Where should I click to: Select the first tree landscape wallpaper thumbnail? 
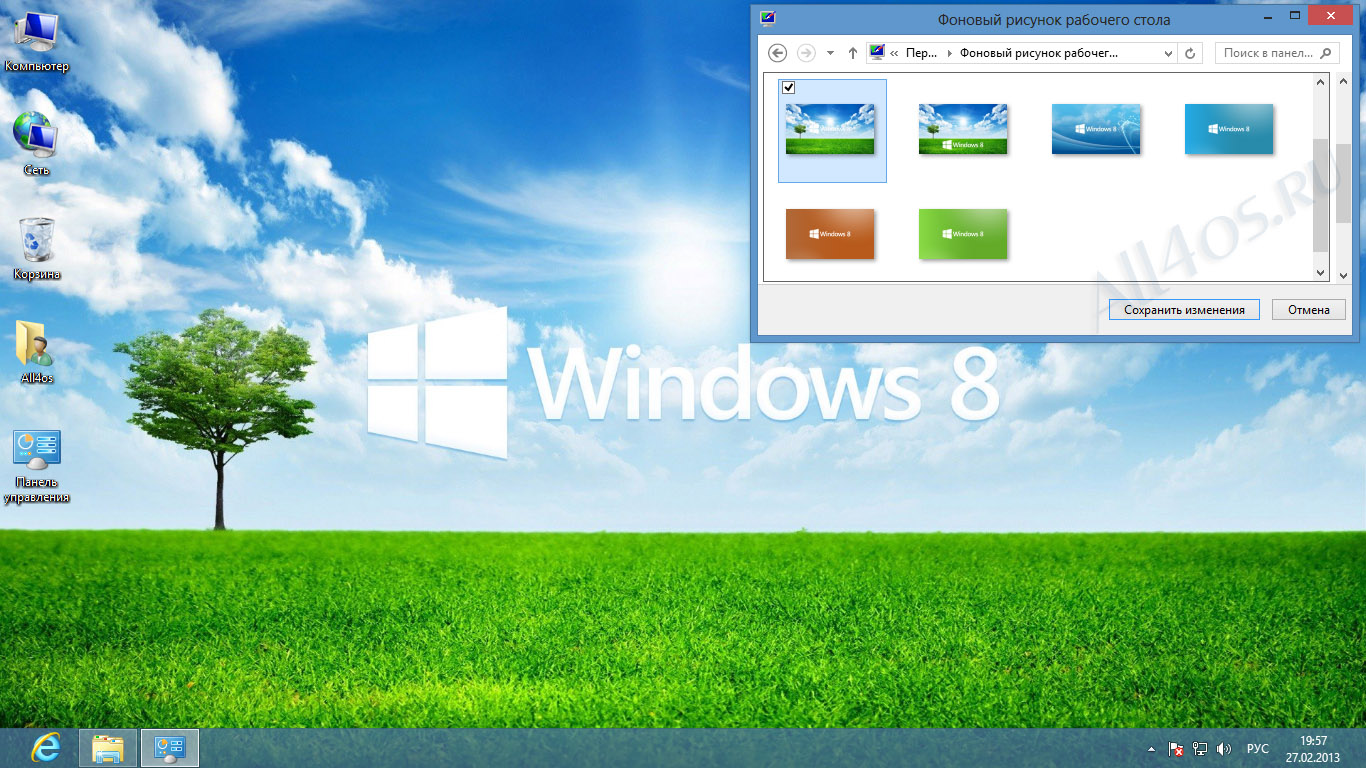[x=830, y=129]
